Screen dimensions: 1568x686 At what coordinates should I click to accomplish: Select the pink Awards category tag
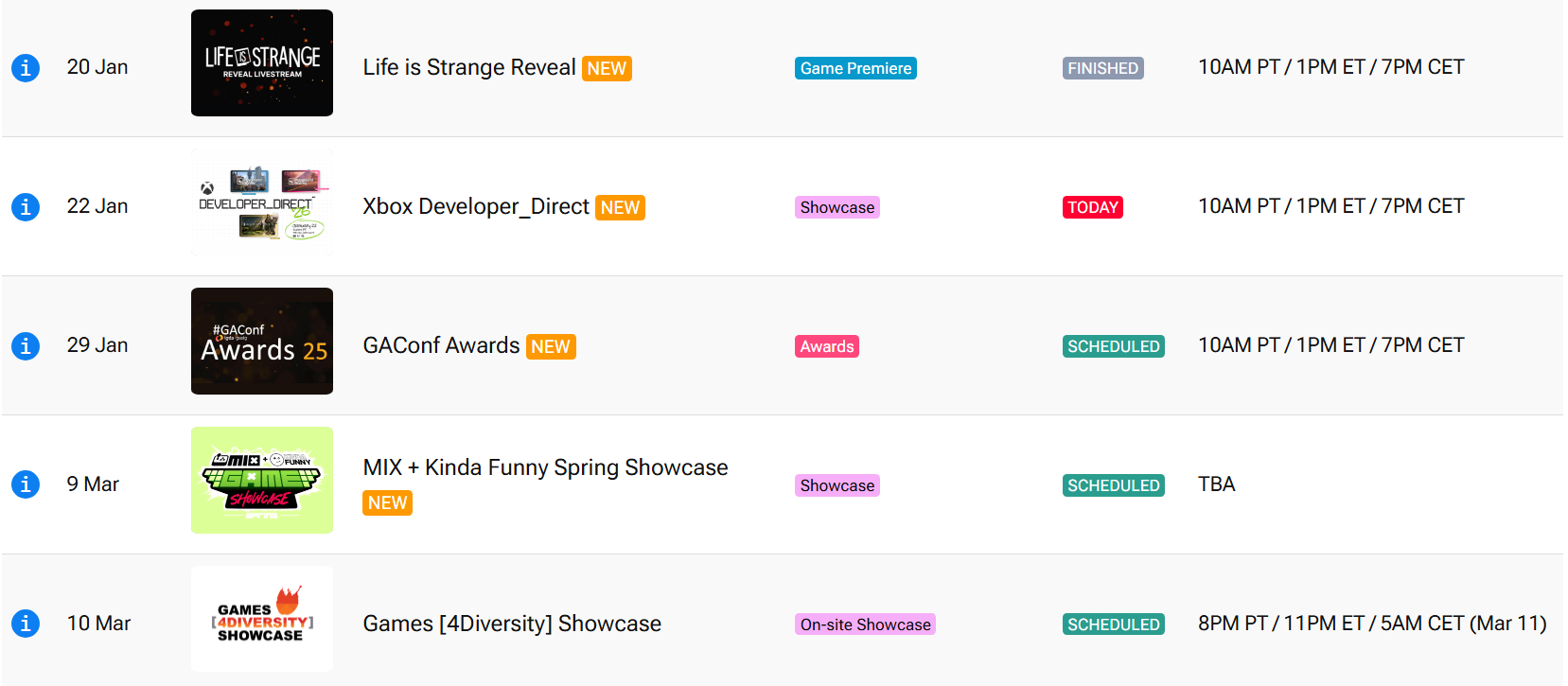coord(826,346)
